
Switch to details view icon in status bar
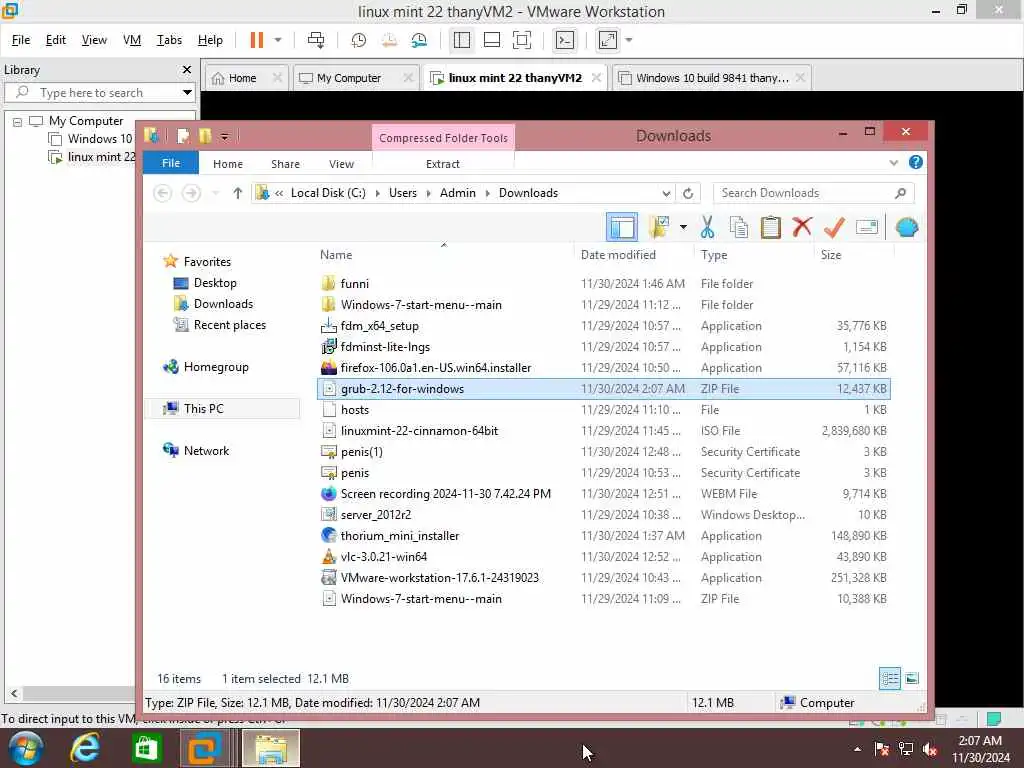pyautogui.click(x=889, y=679)
